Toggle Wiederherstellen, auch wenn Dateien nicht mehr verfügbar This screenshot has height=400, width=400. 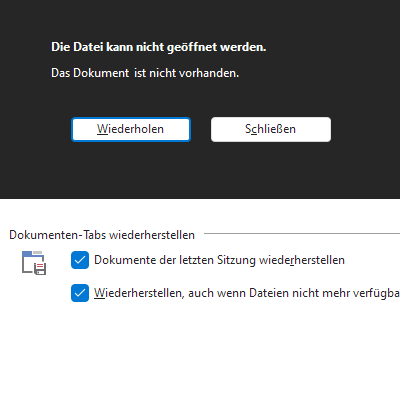[x=80, y=293]
